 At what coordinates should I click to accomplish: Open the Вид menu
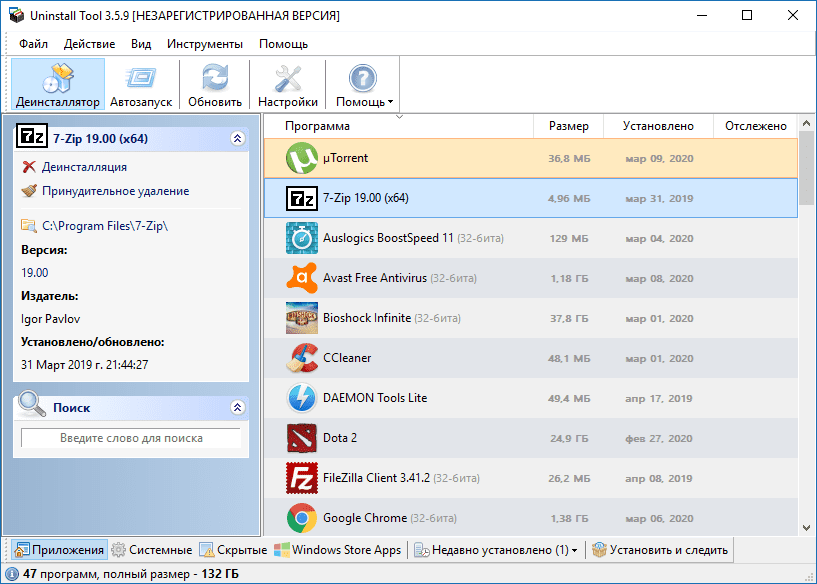(x=141, y=44)
